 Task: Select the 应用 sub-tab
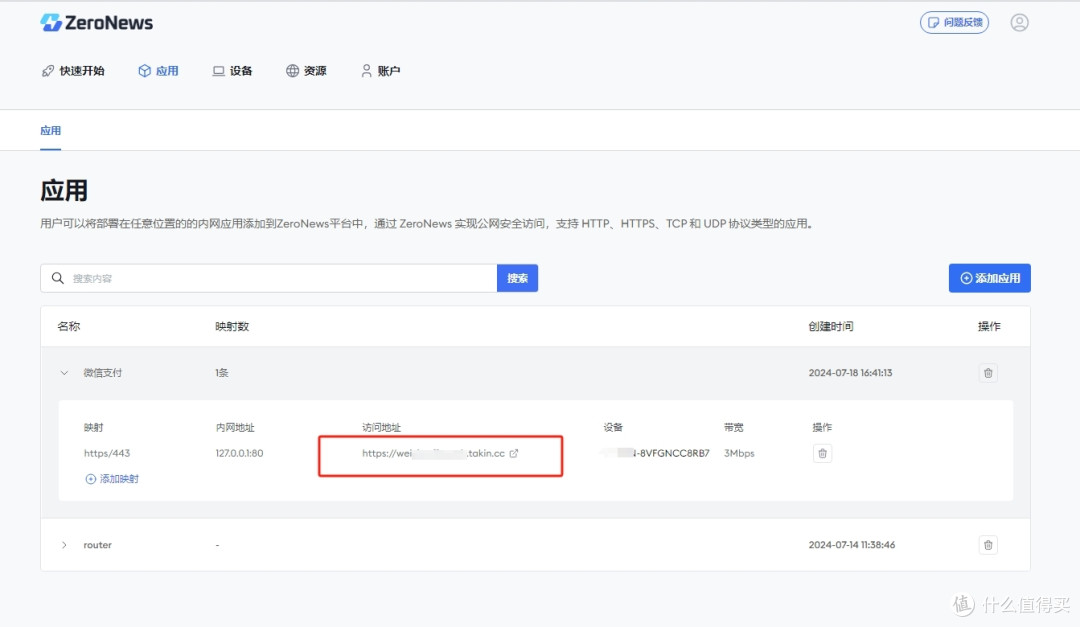tap(50, 131)
